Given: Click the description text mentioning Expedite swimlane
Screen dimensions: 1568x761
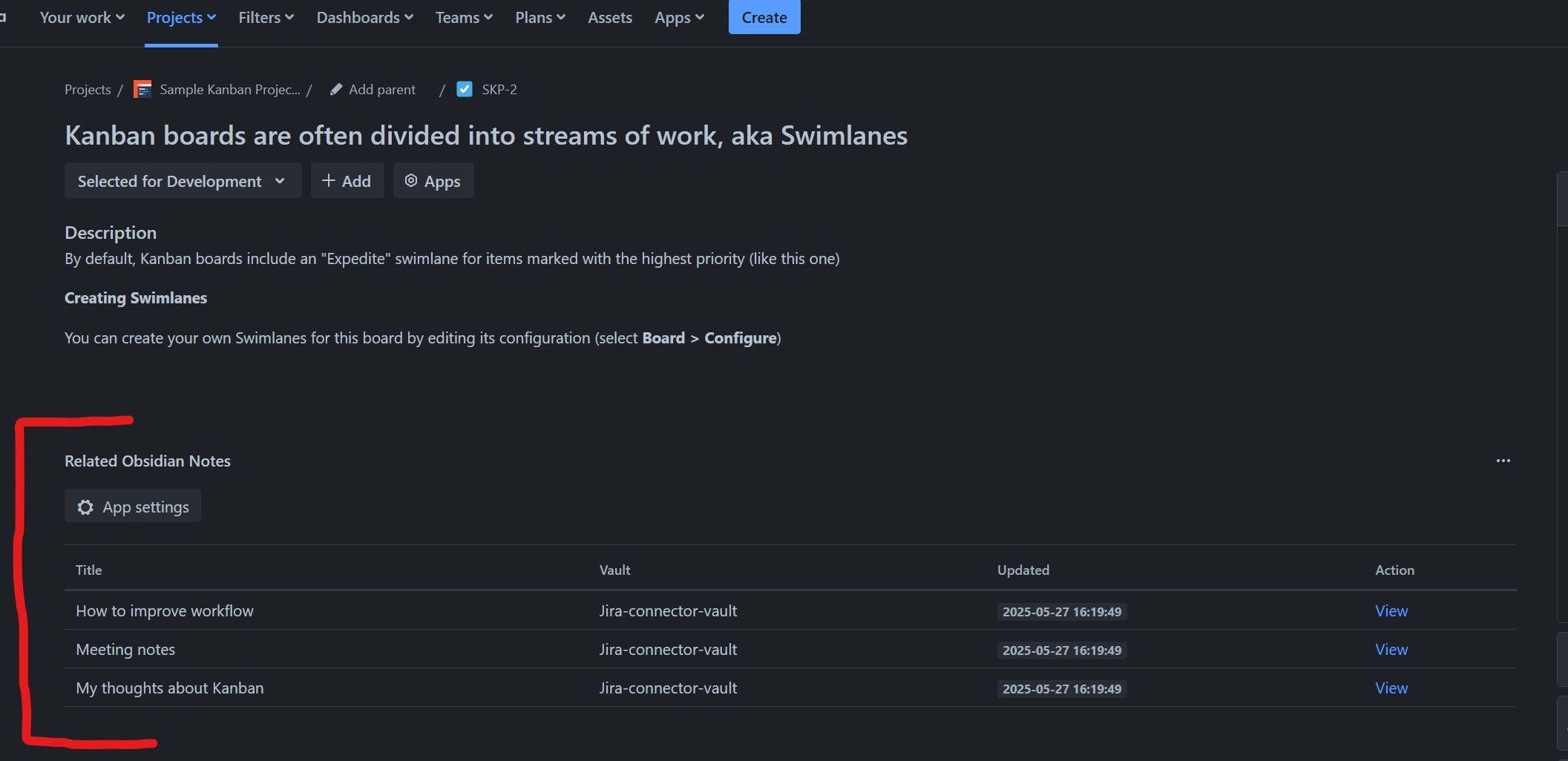Looking at the screenshot, I should 452,259.
